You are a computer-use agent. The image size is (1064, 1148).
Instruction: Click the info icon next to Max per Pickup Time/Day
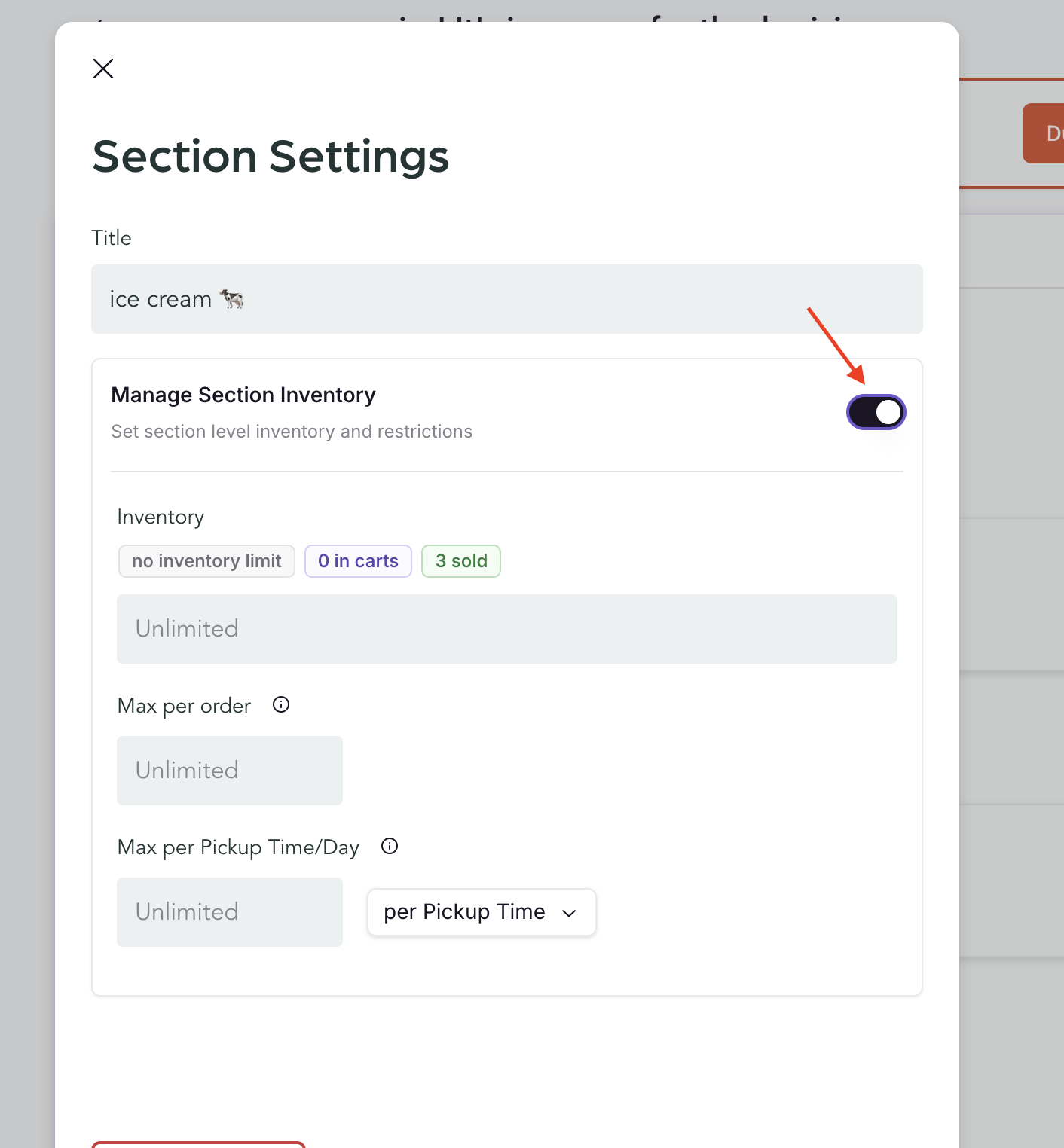pos(390,846)
